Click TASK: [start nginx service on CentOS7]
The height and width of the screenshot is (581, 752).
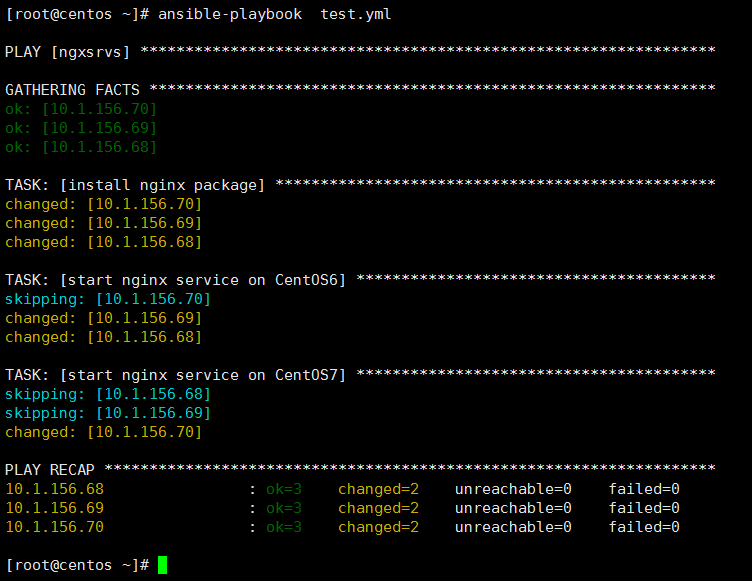click(176, 375)
